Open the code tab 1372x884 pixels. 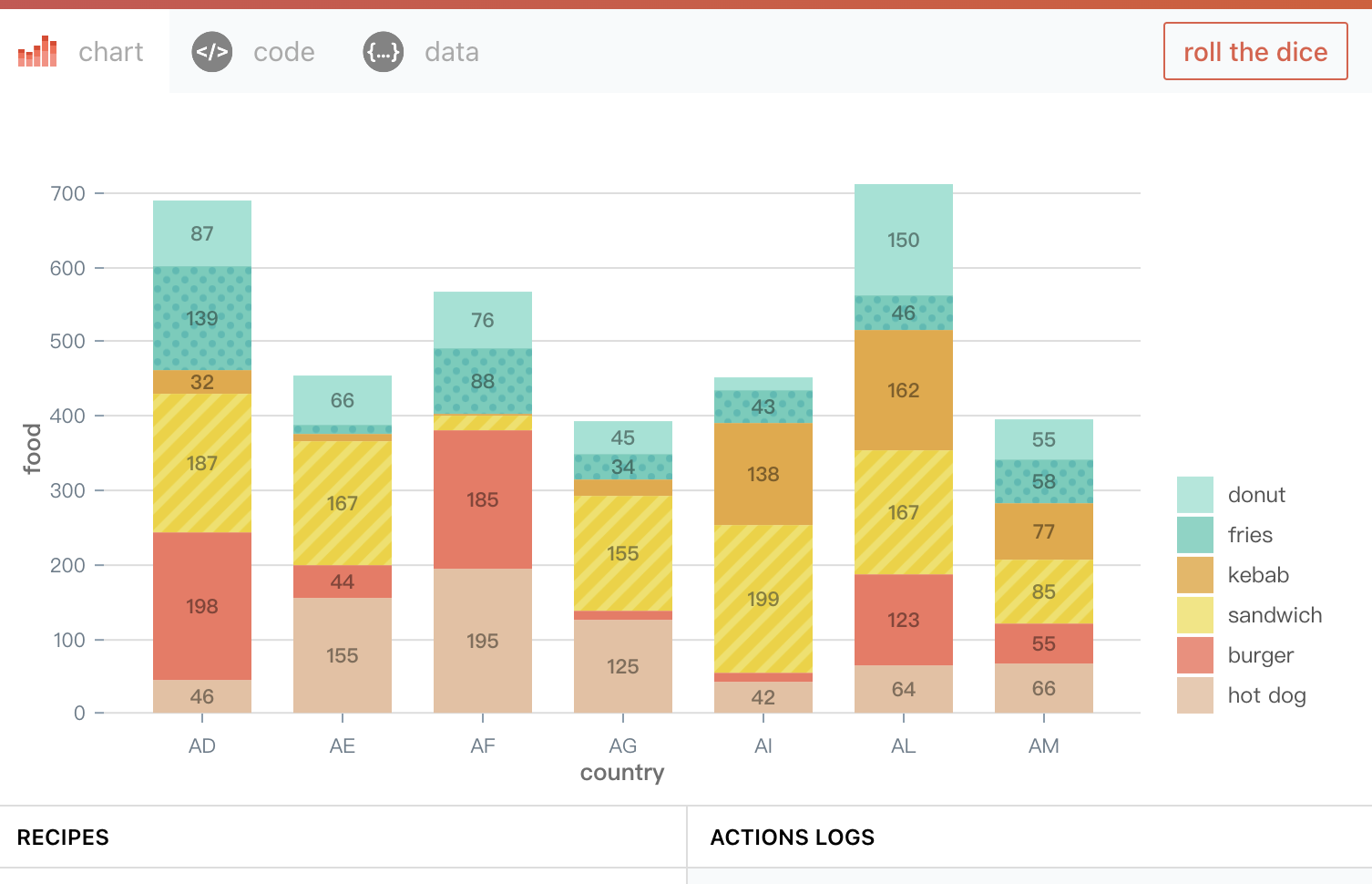pos(254,51)
